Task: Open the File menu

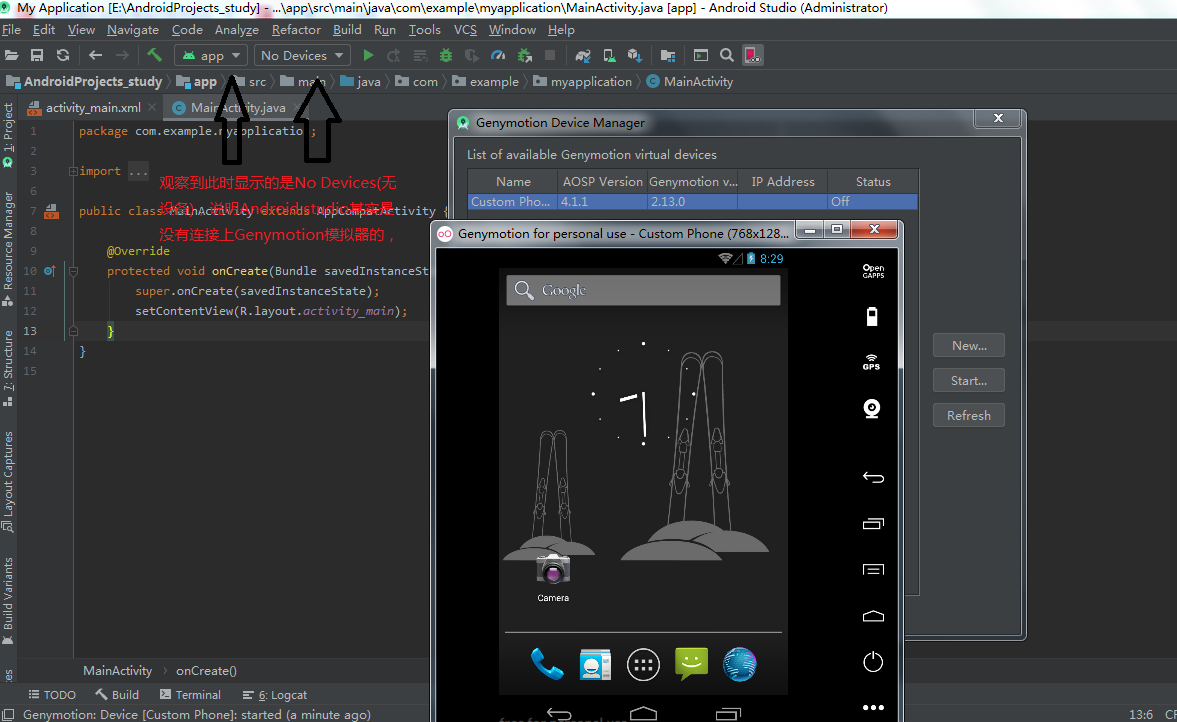Action: [x=11, y=29]
